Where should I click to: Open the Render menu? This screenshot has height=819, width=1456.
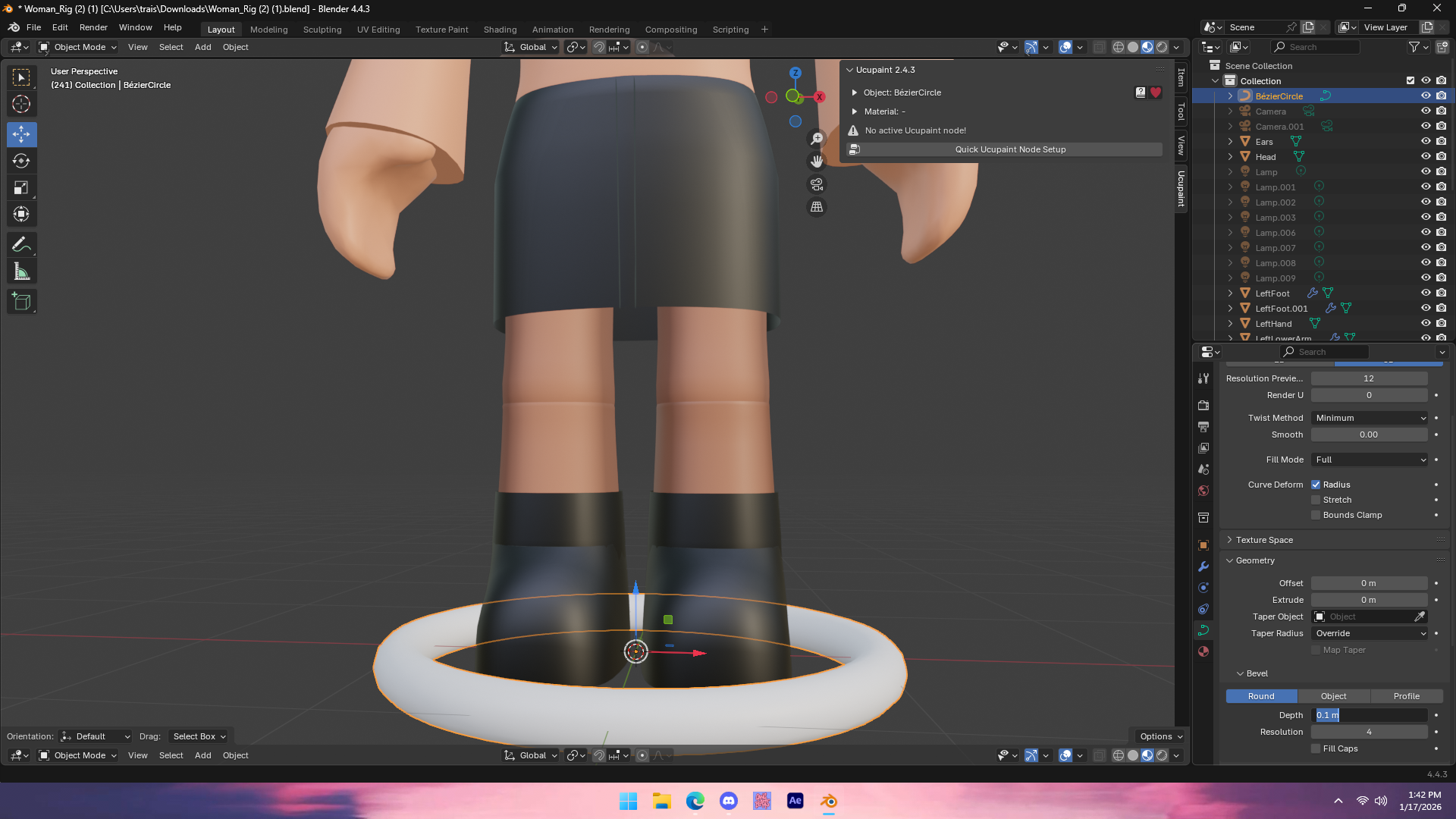click(93, 27)
